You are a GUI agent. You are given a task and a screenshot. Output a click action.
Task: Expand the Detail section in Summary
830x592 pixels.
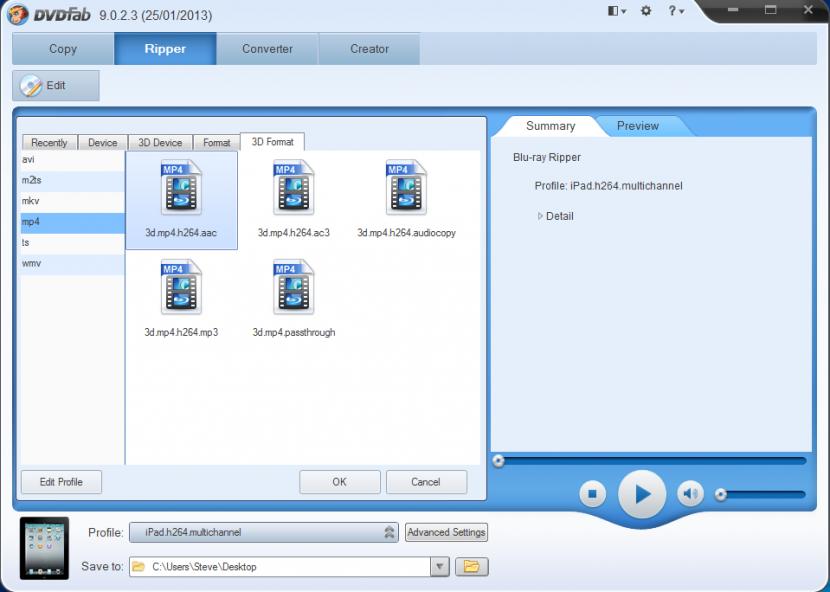point(555,216)
